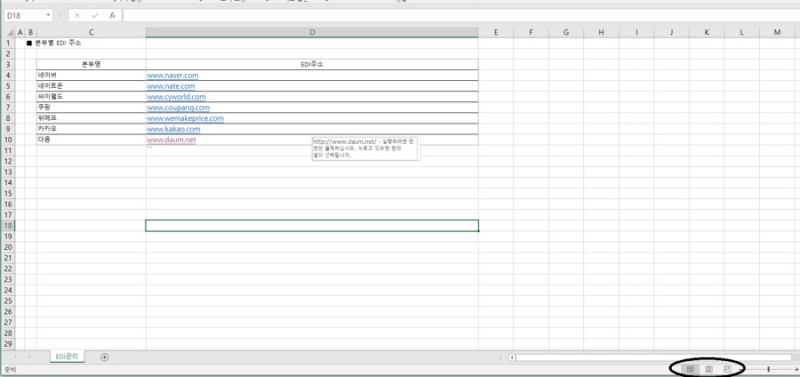Screen dimensions: 800x377
Task: Open the www.wemakeprice.com hyperlink
Action: point(185,118)
